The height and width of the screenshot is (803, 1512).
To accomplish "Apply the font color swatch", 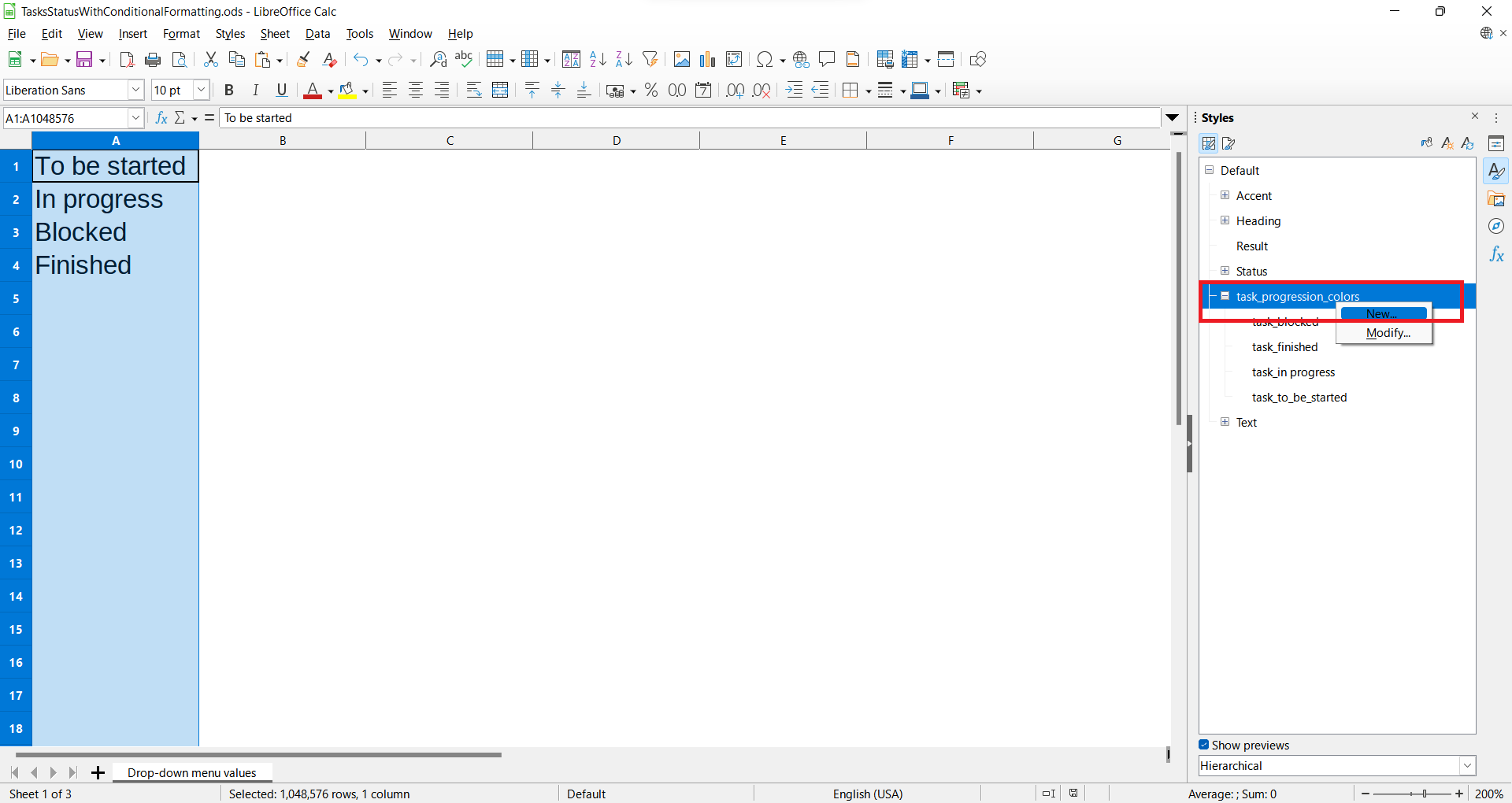I will click(x=313, y=91).
